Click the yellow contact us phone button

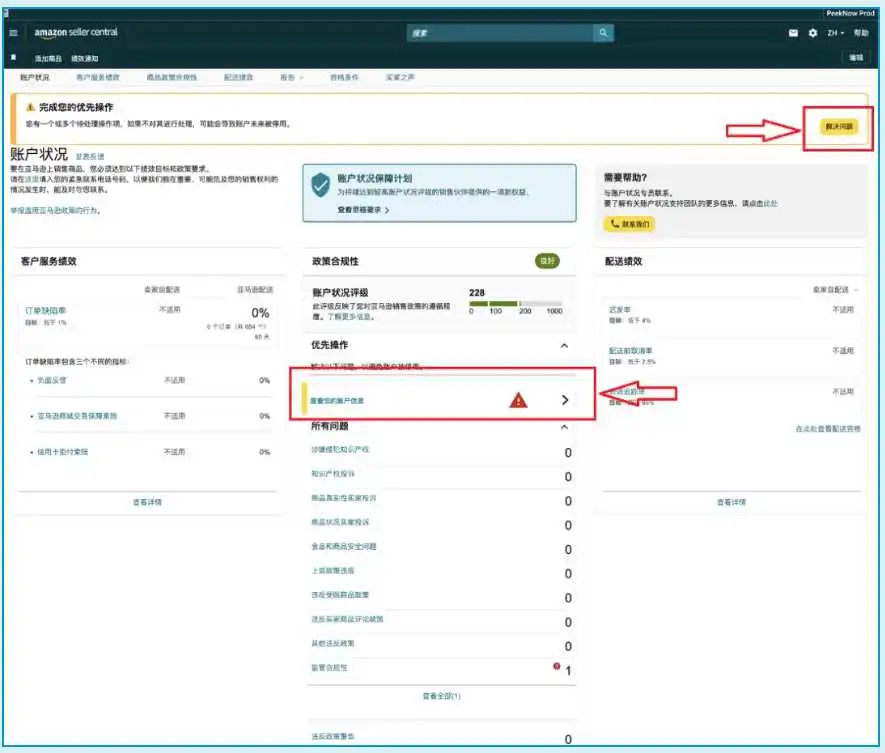point(629,224)
